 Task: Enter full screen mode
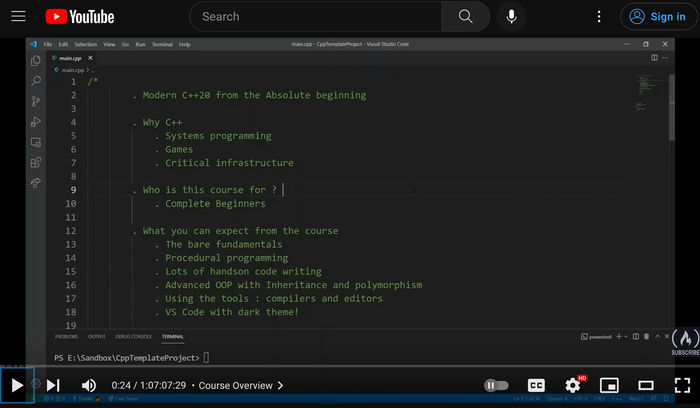[682, 385]
